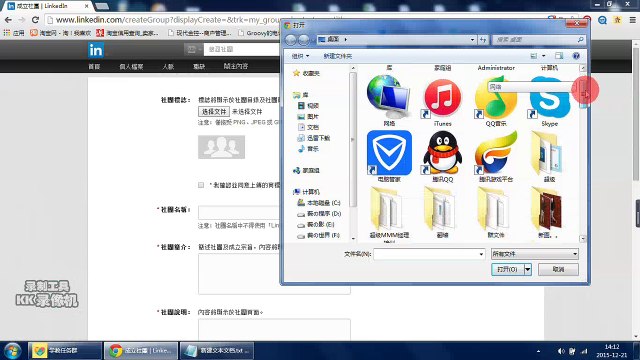Select 图片 pictures library in sidebar
640x360 pixels.
(x=309, y=117)
